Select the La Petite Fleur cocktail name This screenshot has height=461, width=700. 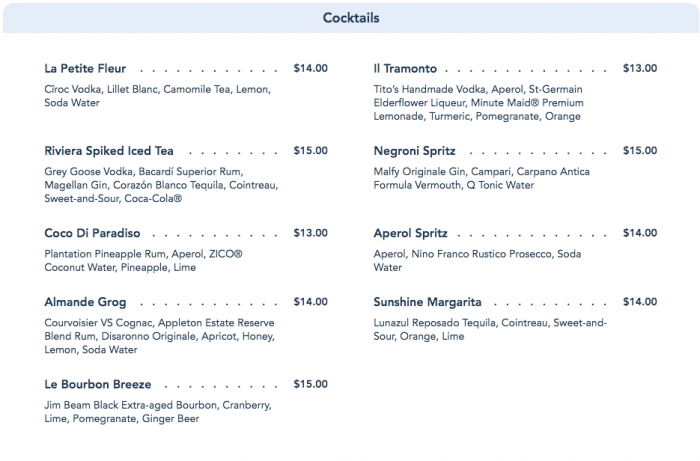pos(85,69)
